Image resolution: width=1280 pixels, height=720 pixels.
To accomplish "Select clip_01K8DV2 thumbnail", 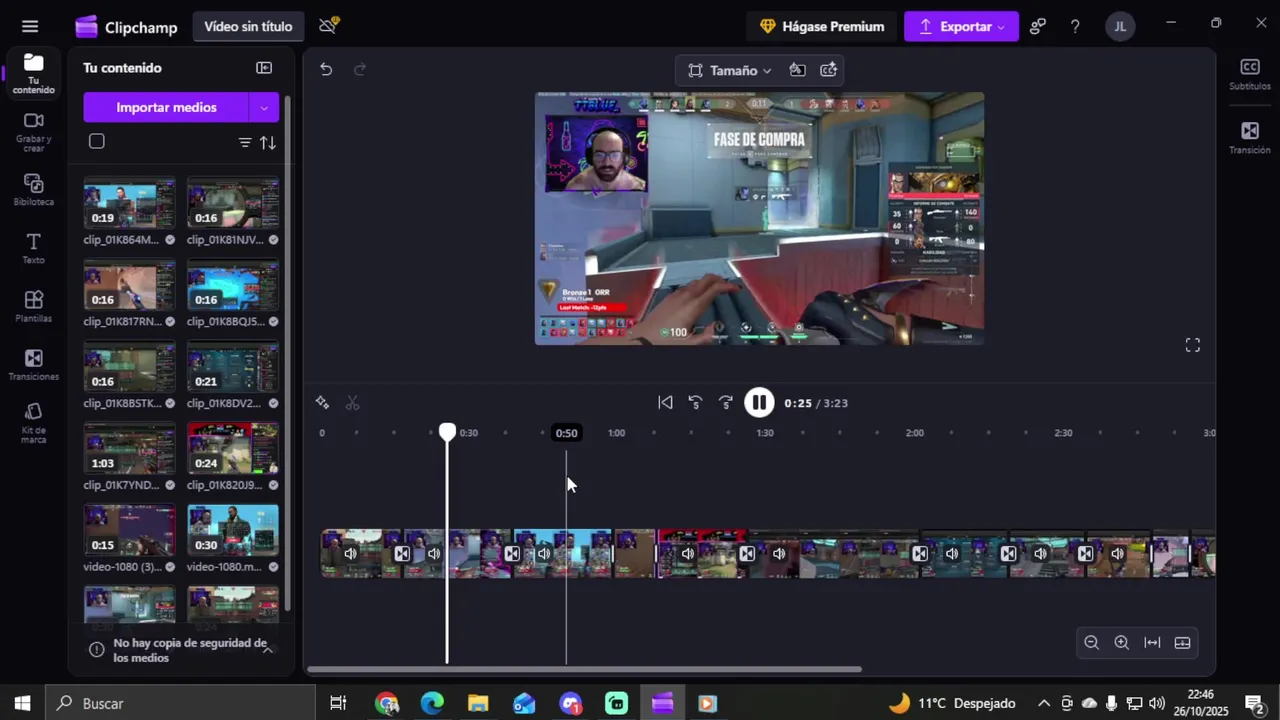I will pyautogui.click(x=233, y=368).
